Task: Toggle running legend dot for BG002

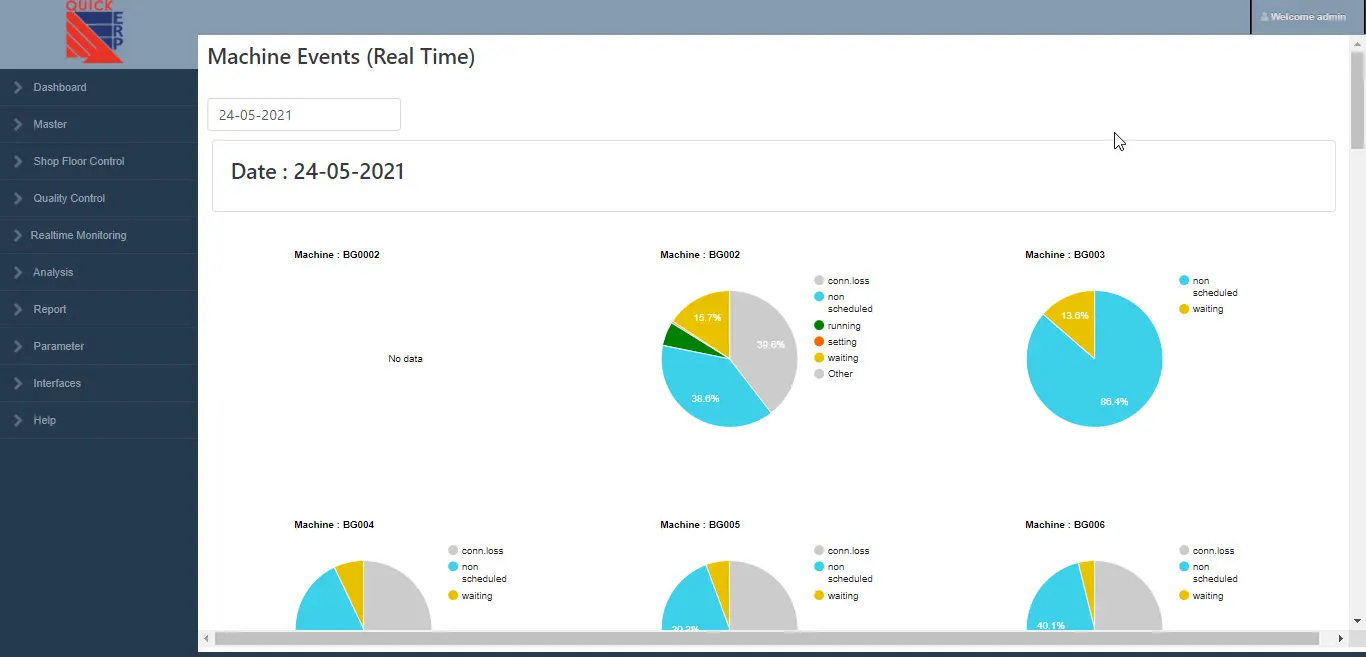Action: (x=819, y=326)
